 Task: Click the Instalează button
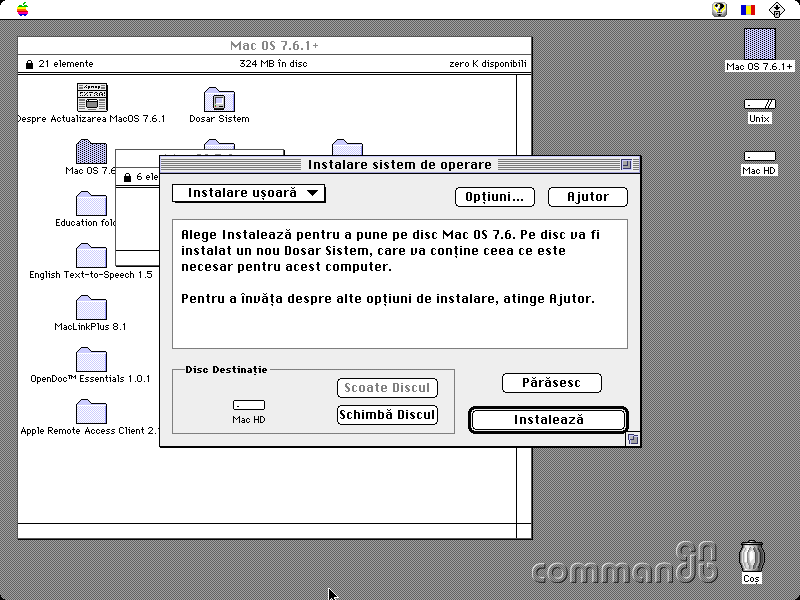(548, 420)
